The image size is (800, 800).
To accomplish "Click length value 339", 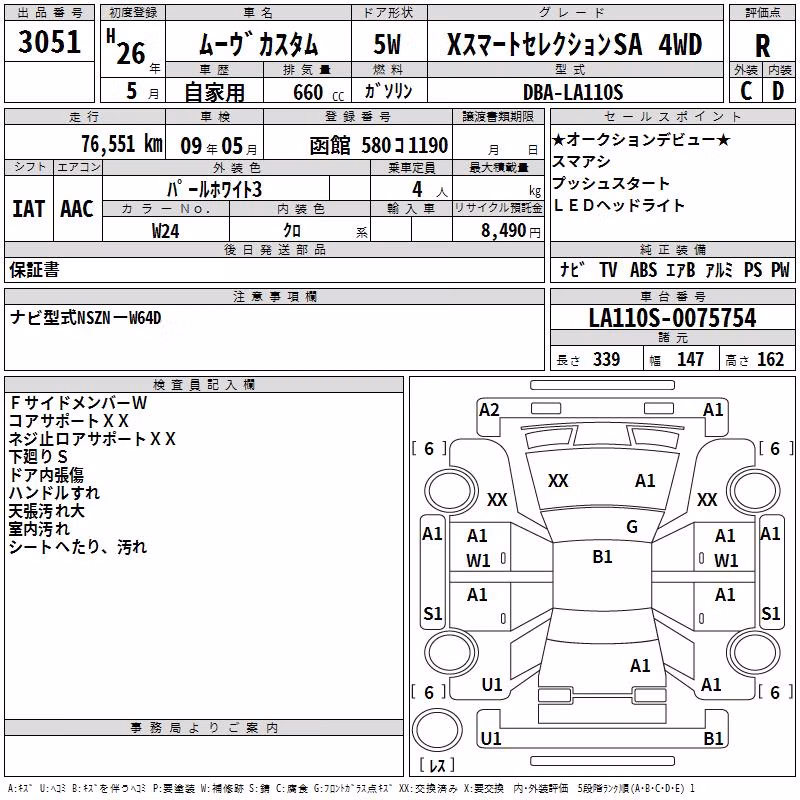I will coord(607,359).
